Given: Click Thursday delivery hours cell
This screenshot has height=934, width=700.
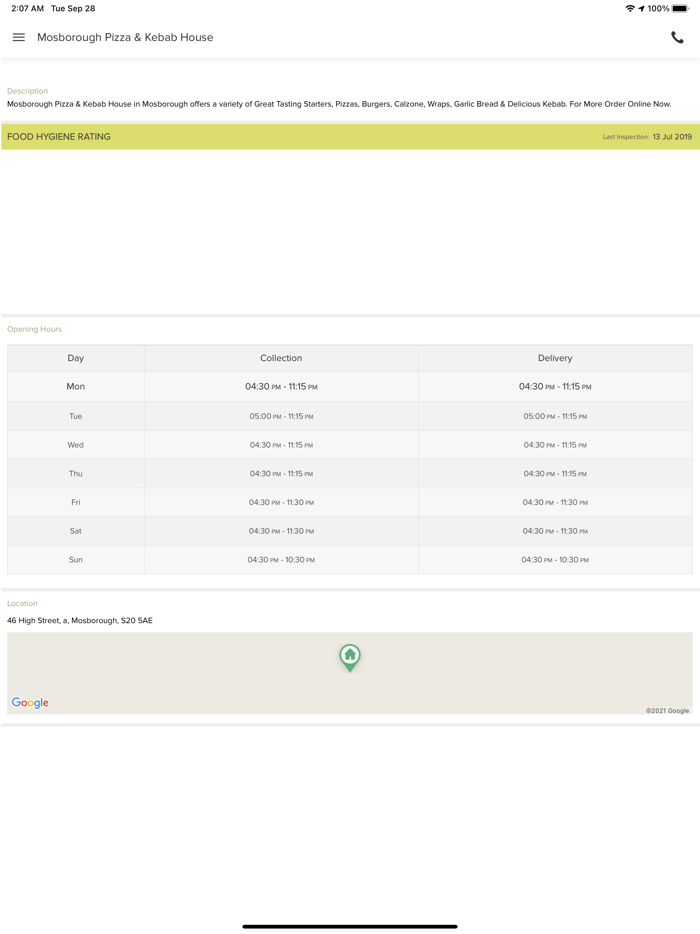Looking at the screenshot, I should click(x=555, y=474).
